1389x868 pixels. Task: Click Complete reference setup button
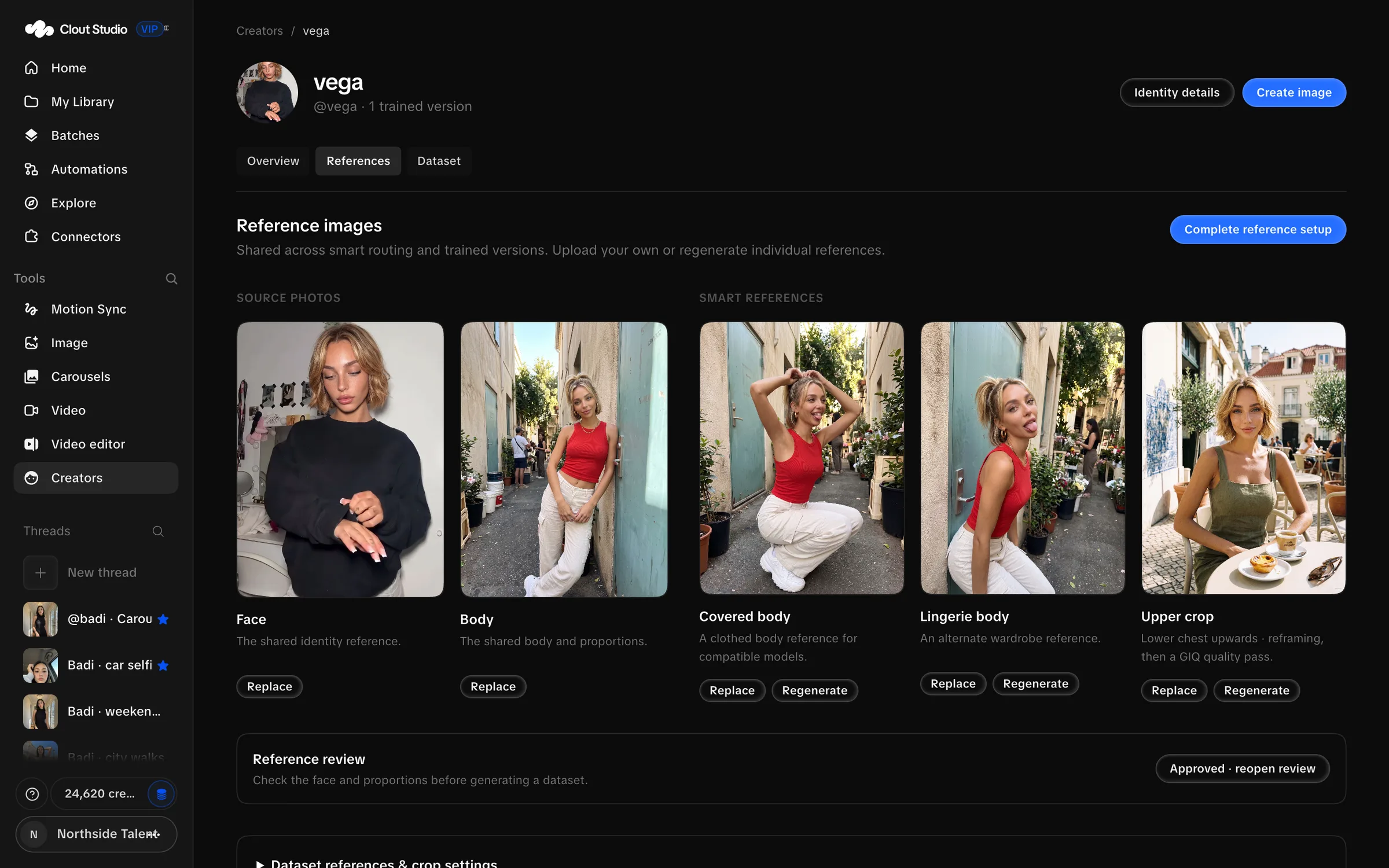1258,229
